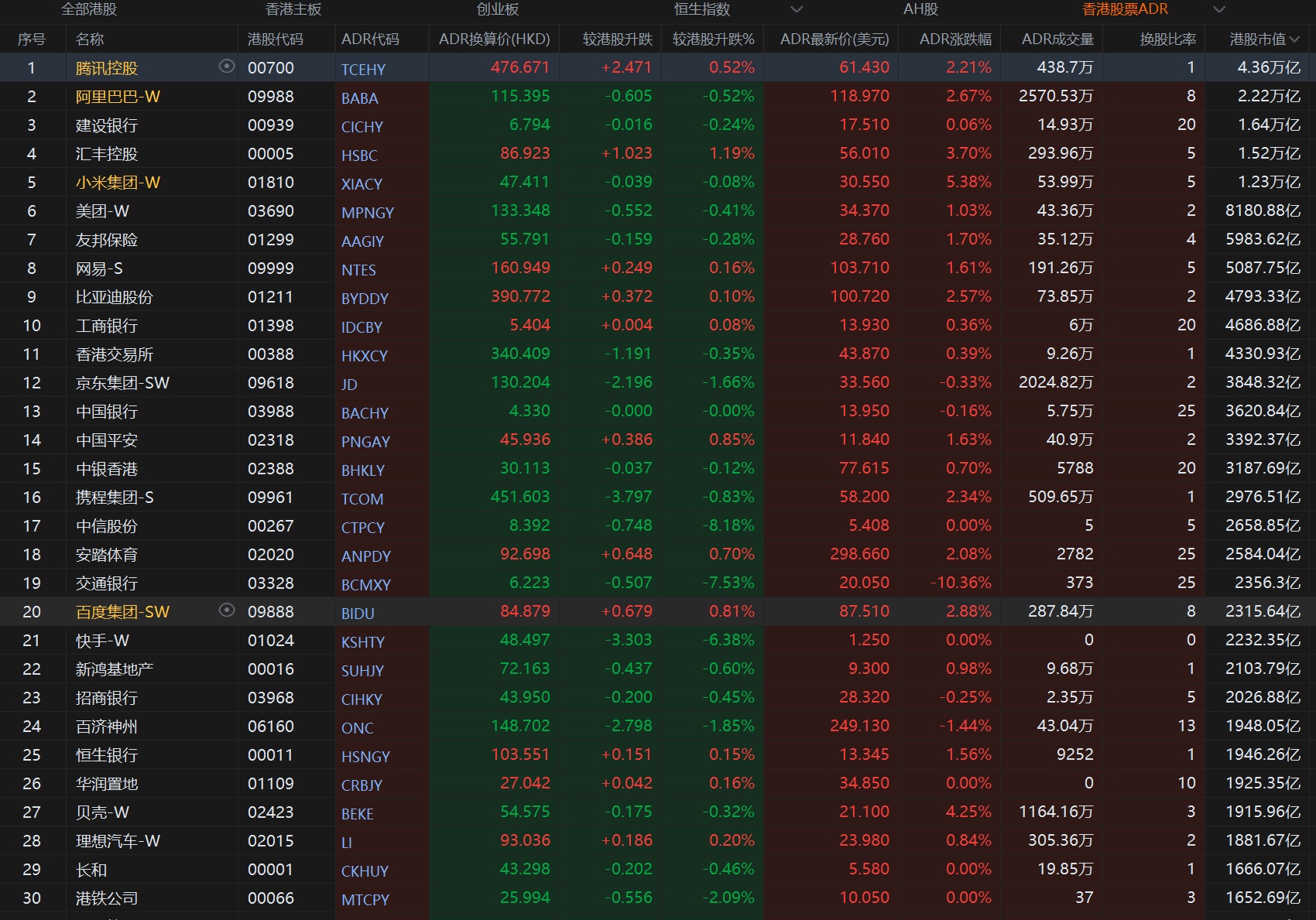
Task: Open the TCEHY ADR code link
Action: point(363,70)
